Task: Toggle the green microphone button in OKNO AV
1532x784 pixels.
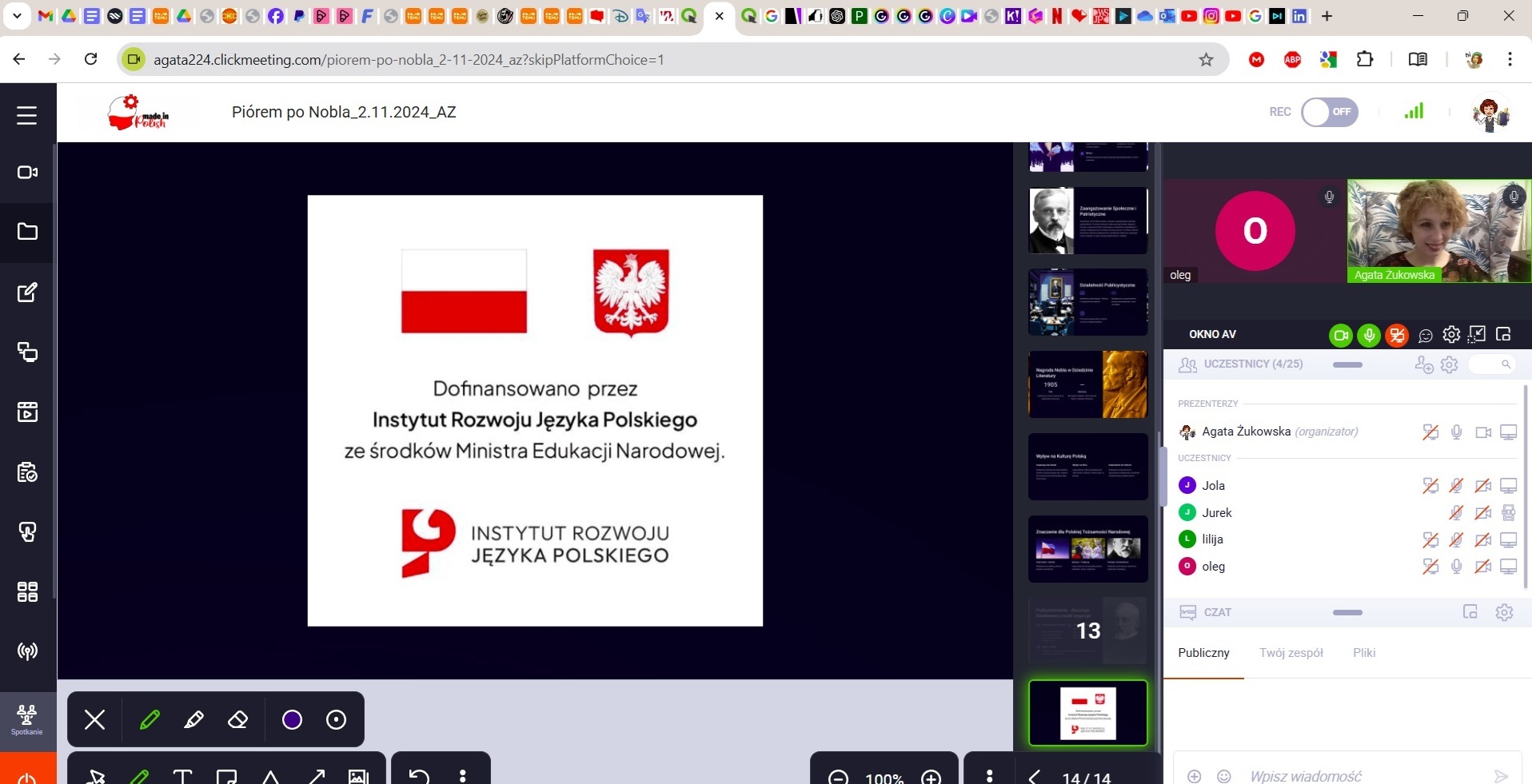Action: coord(1369,336)
